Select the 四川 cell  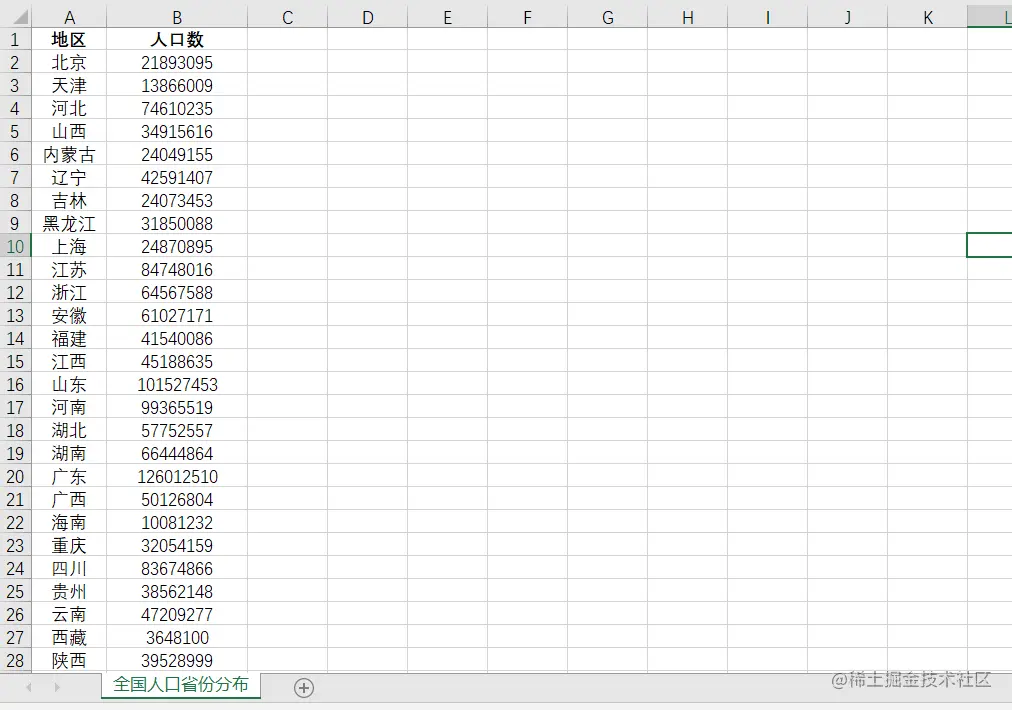coord(69,569)
